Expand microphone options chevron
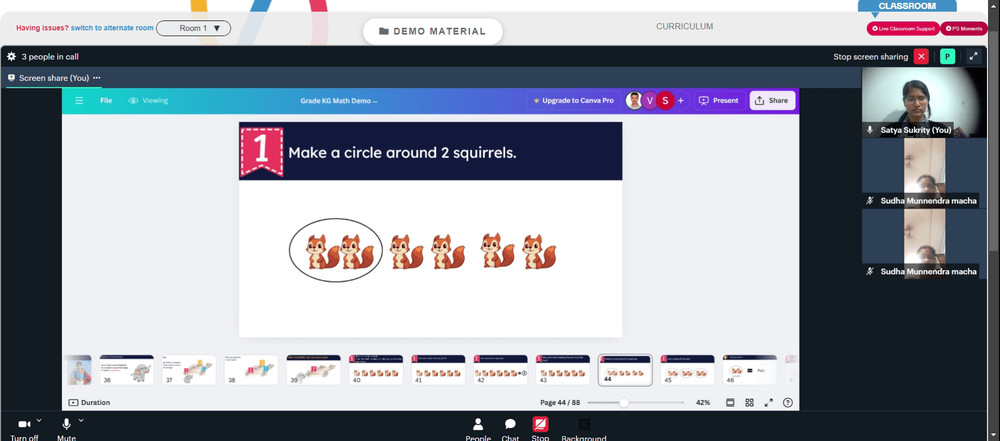 81,421
